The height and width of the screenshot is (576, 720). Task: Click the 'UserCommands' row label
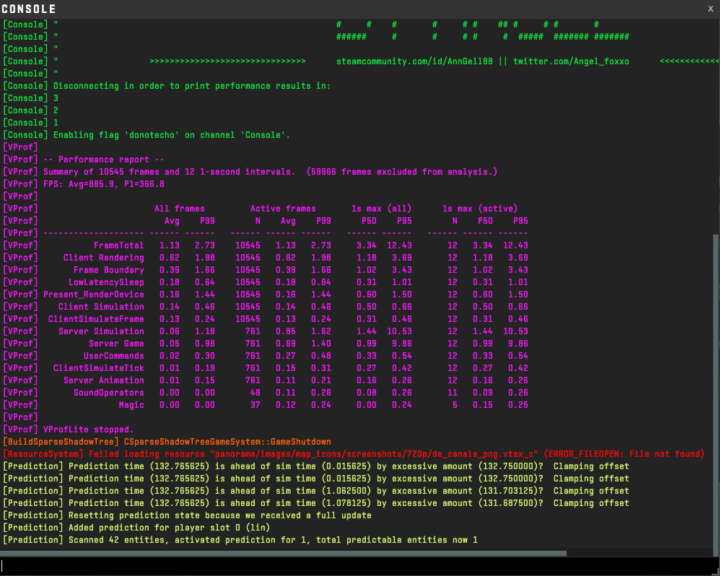[113, 356]
